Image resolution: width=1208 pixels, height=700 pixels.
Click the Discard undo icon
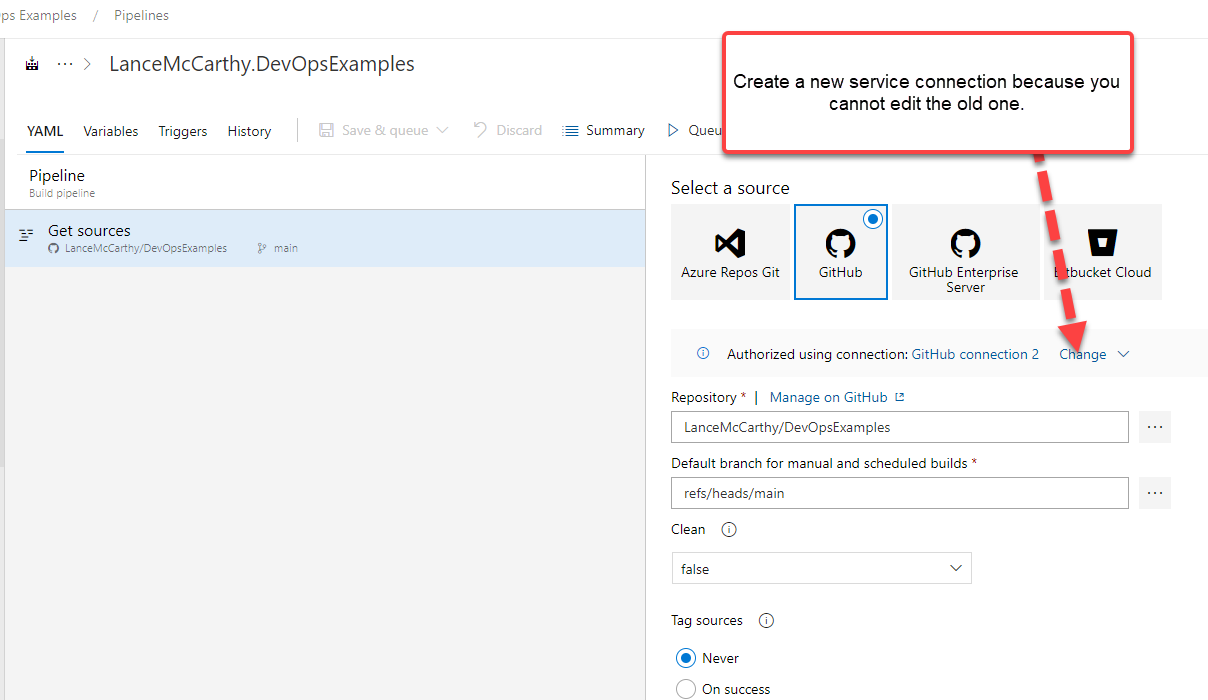pos(480,130)
